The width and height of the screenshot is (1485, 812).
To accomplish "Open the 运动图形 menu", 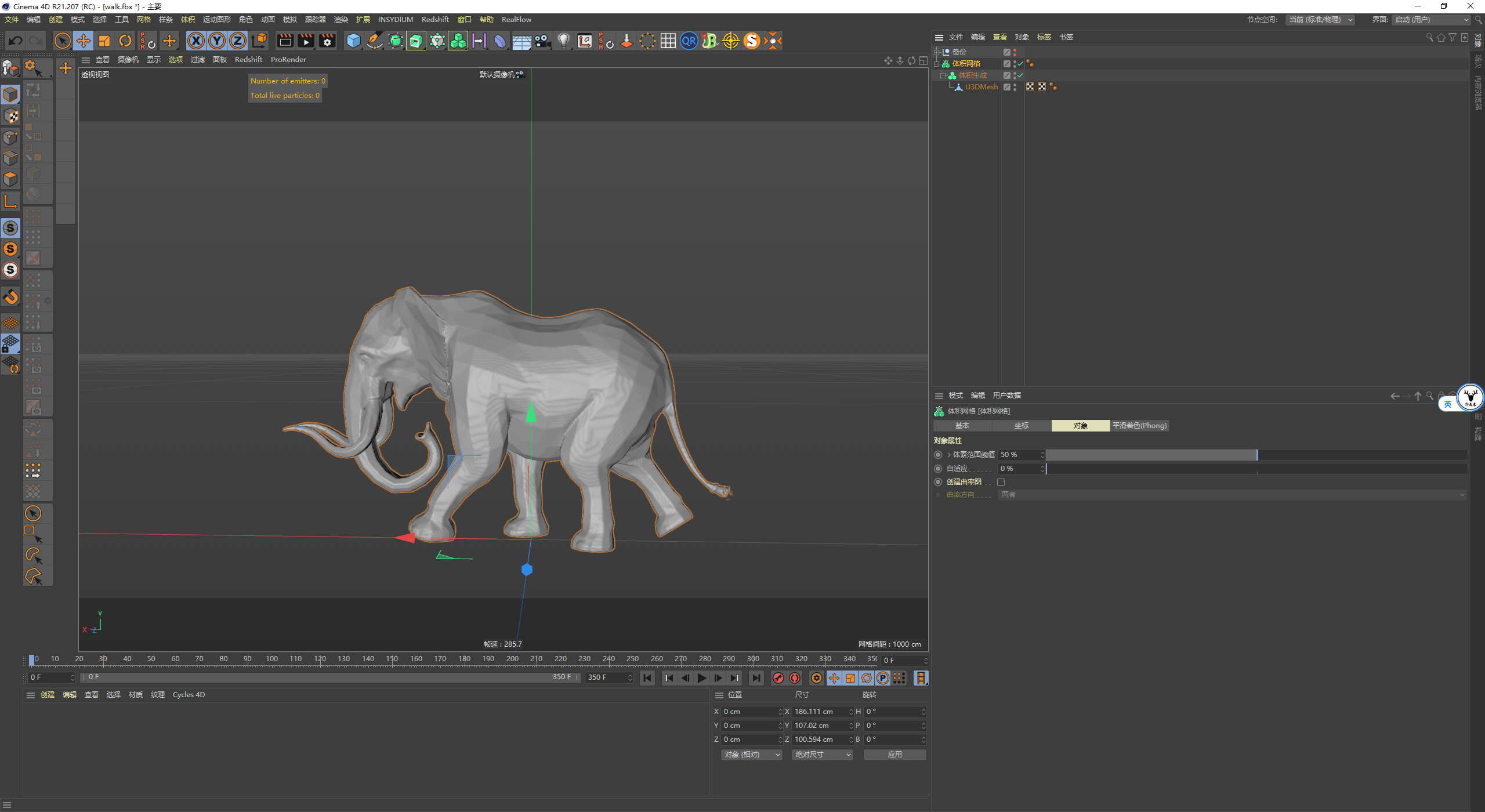I will point(216,20).
